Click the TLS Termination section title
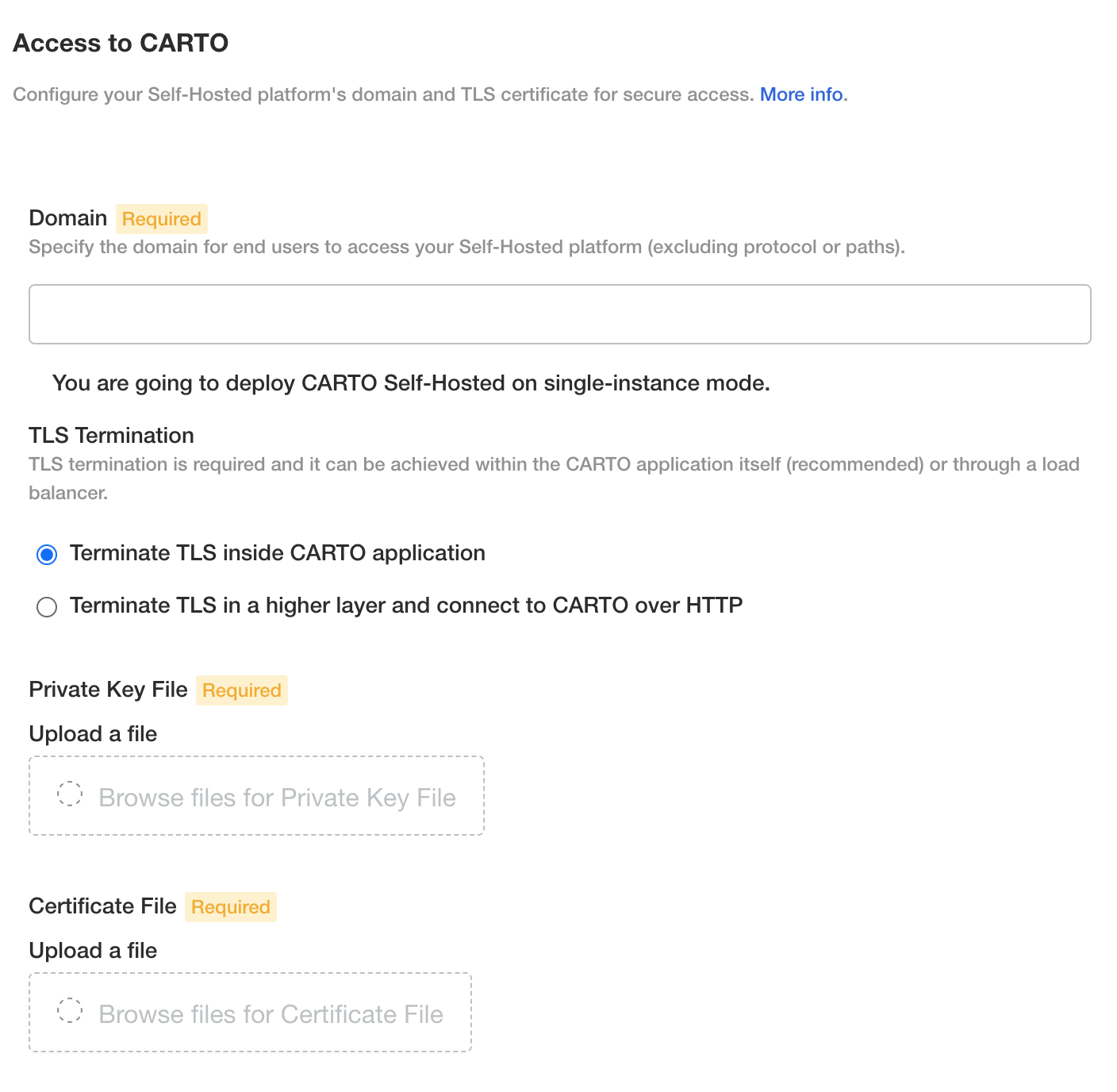1117x1092 pixels. tap(111, 436)
